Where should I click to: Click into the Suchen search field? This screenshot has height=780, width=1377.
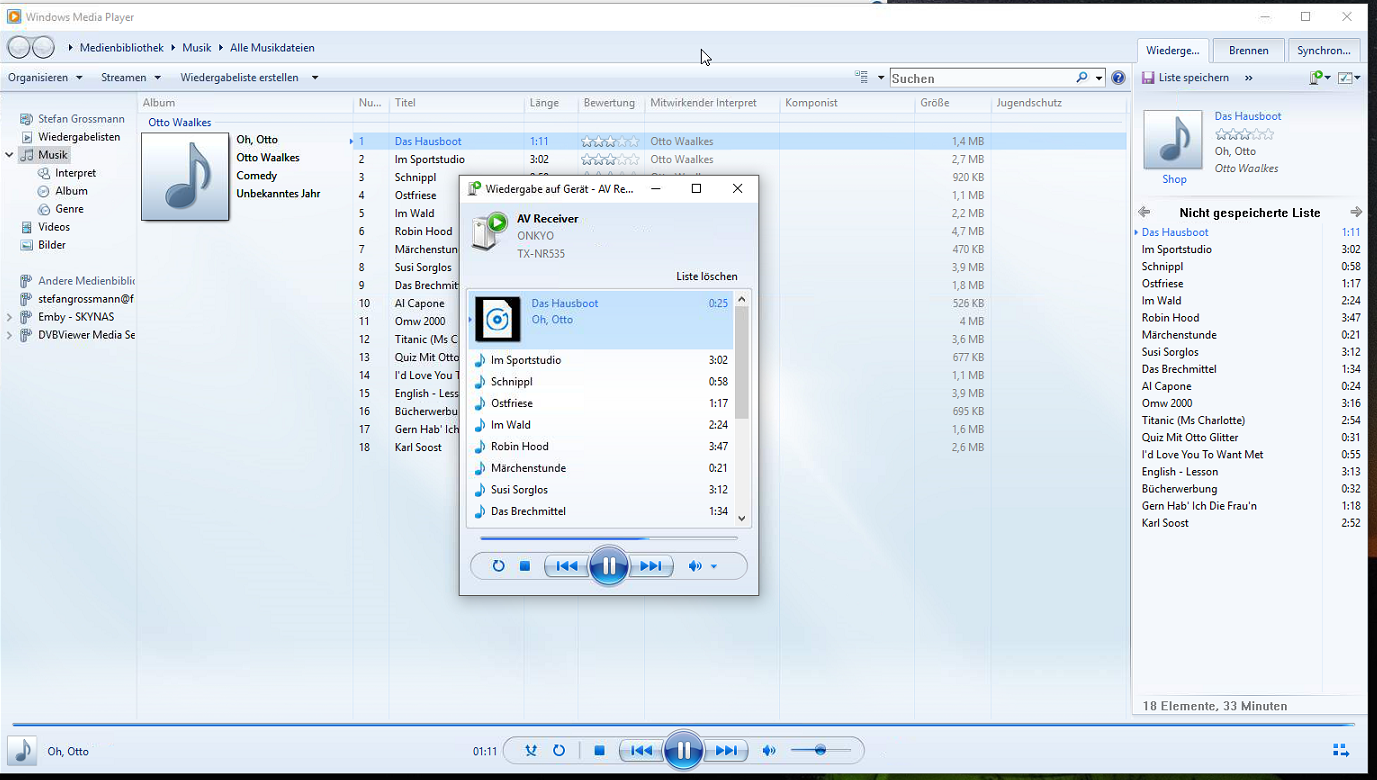(982, 78)
